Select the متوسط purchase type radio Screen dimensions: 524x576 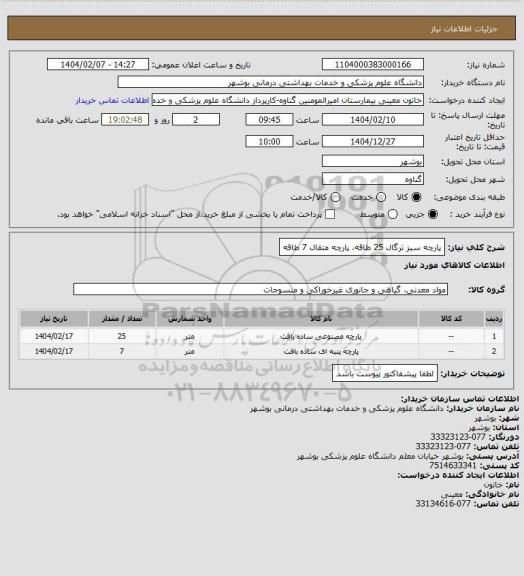pos(393,214)
